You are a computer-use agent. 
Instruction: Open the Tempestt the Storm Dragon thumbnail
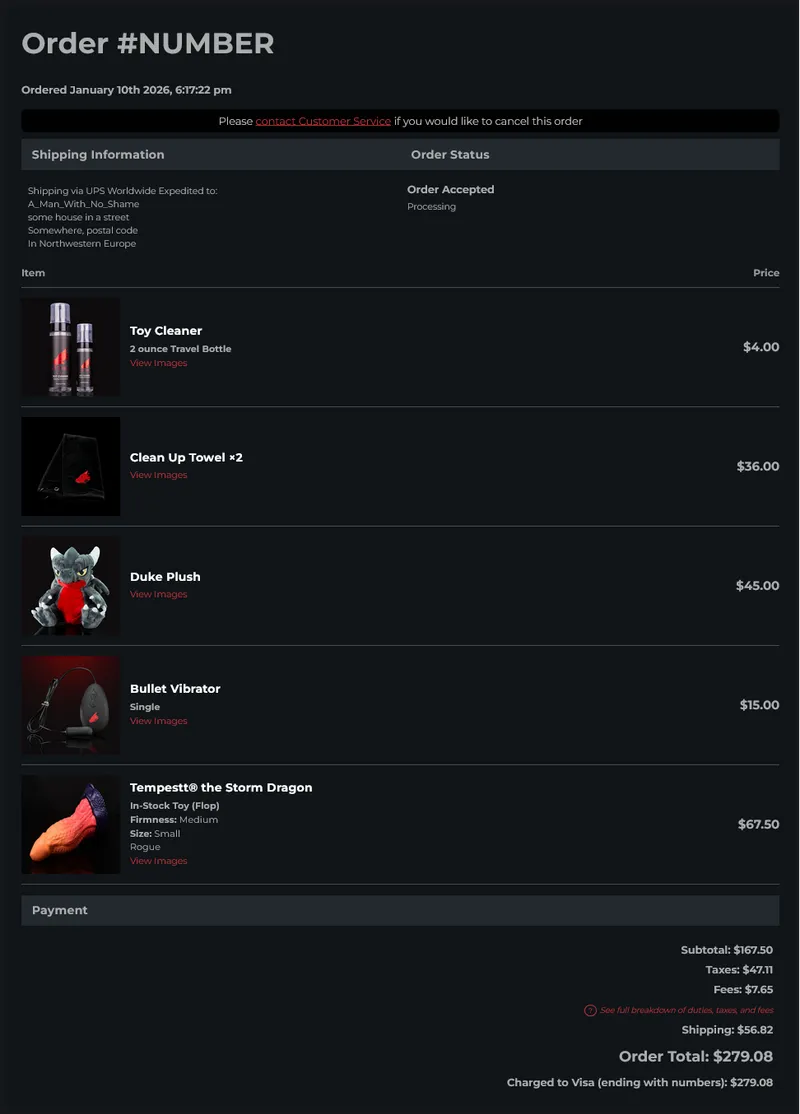pyautogui.click(x=71, y=824)
